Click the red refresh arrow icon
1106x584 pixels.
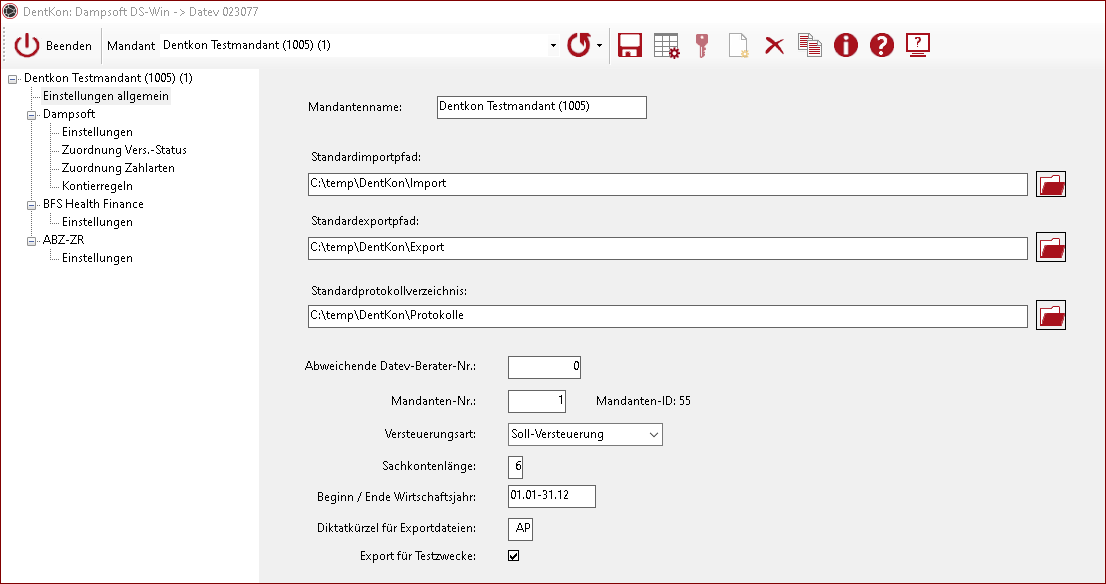(x=579, y=46)
